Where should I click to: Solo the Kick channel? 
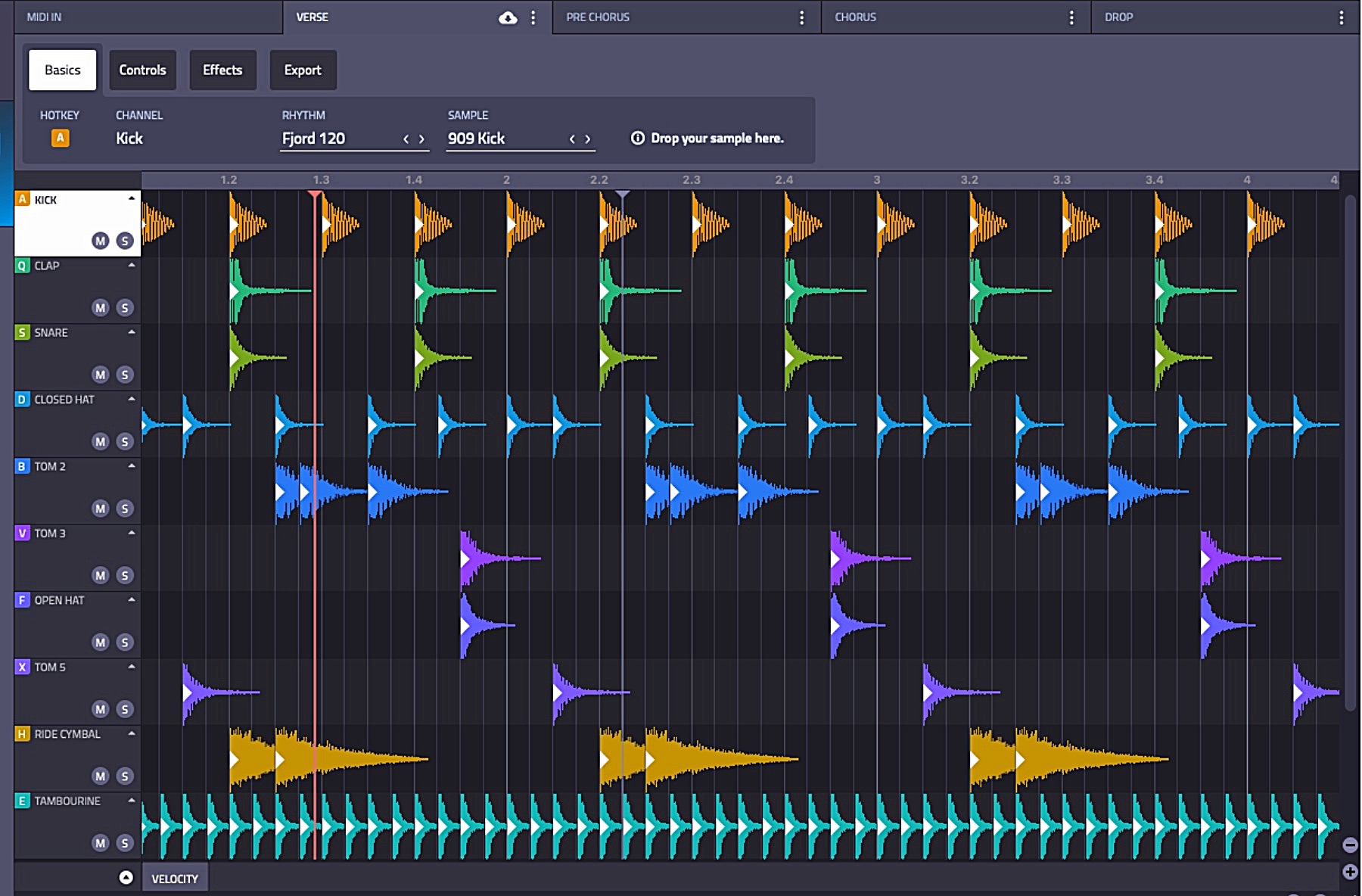tap(125, 241)
